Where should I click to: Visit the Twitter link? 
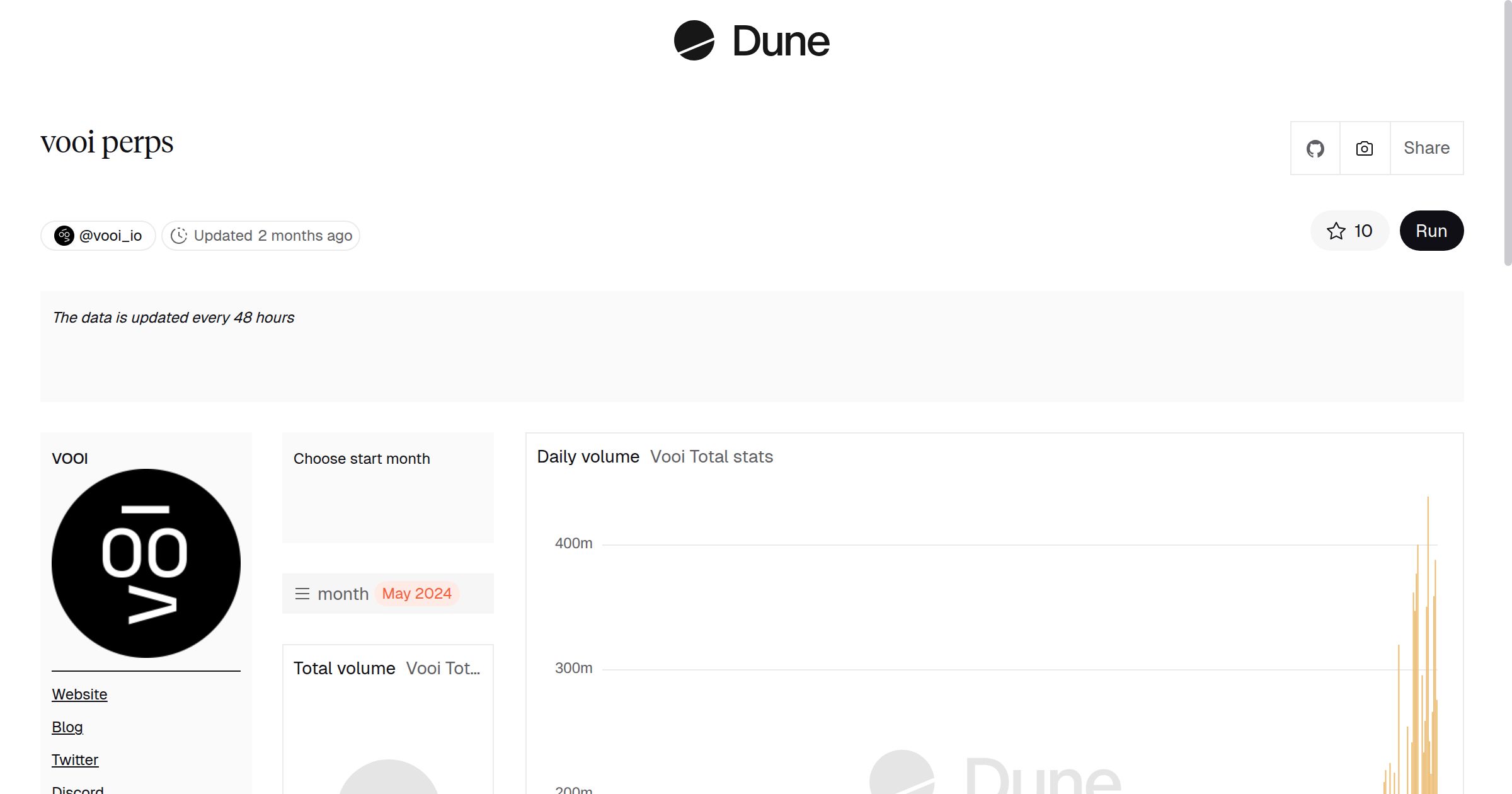75,759
